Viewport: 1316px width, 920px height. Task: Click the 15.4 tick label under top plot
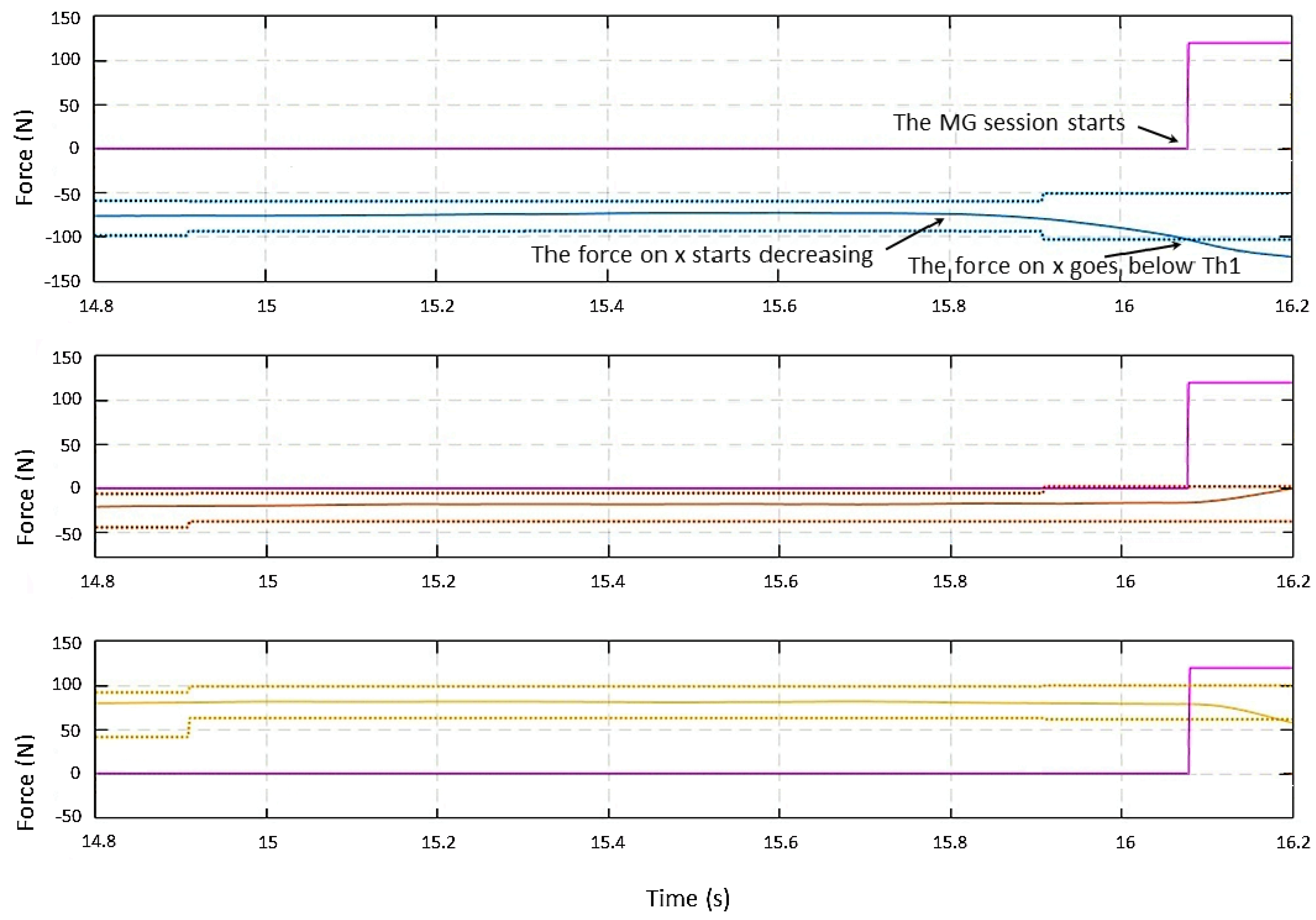tap(607, 306)
